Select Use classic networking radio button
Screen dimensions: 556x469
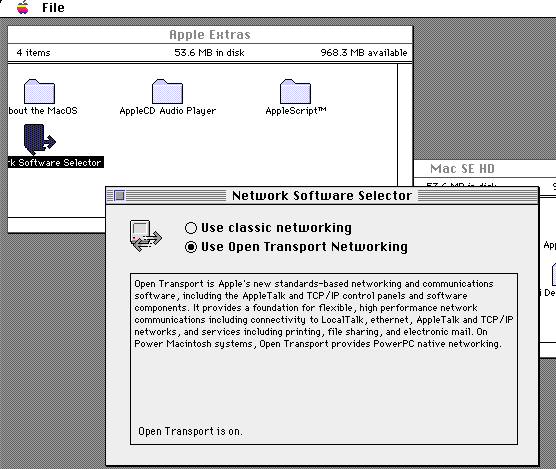191,228
